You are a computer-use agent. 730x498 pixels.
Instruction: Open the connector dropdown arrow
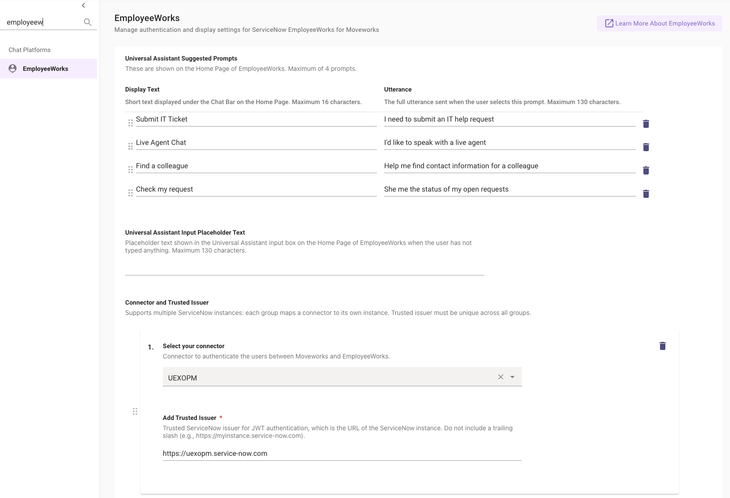tap(513, 377)
